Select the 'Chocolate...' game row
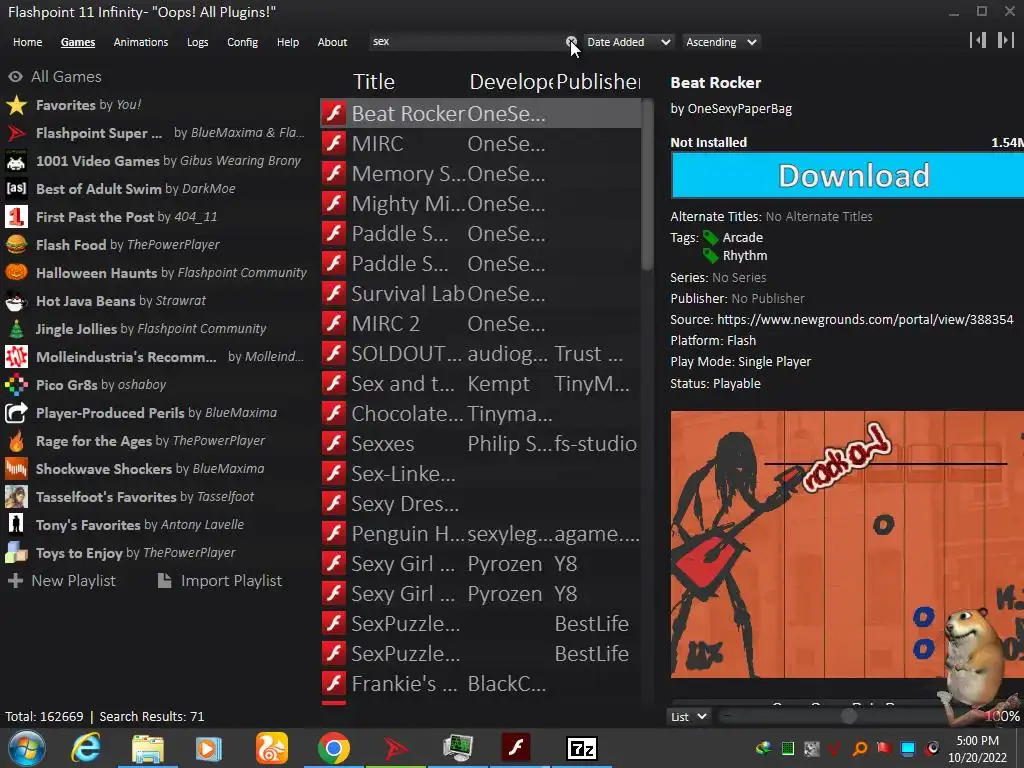This screenshot has height=768, width=1024. [x=480, y=414]
